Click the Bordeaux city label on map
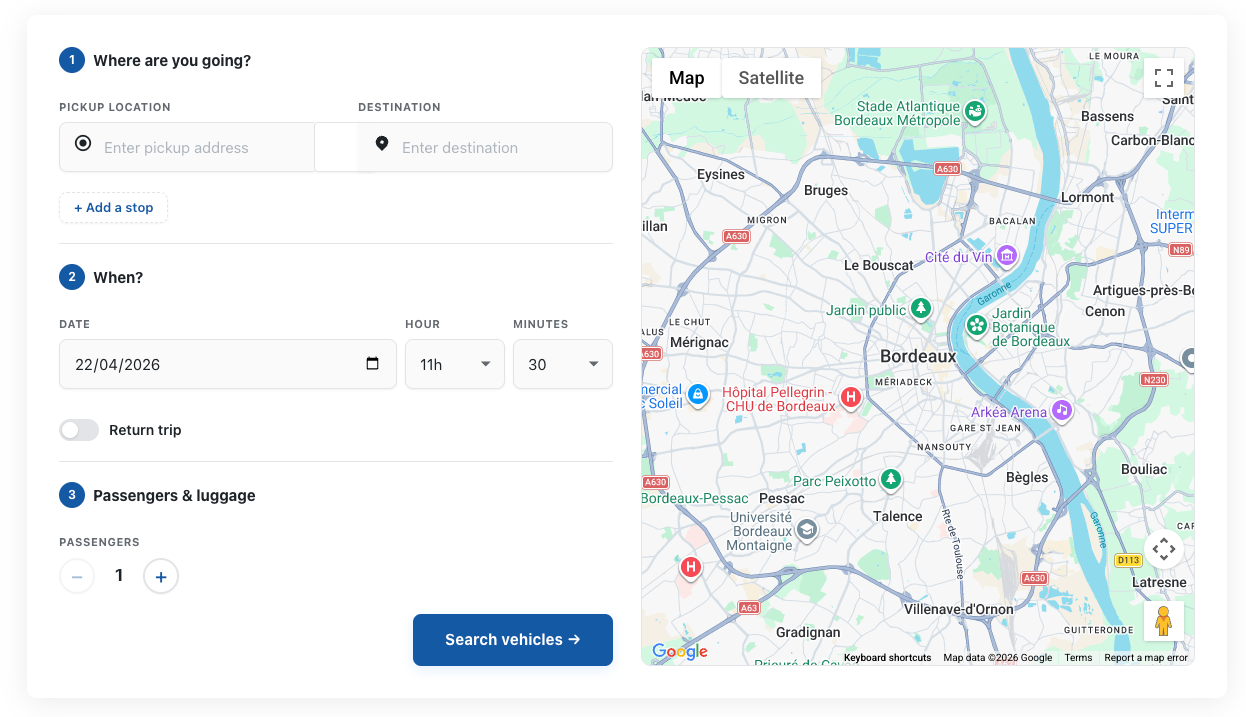 918,356
